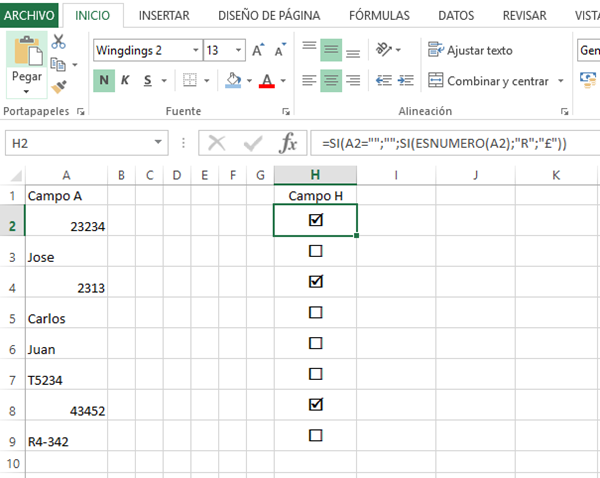
Task: Select cell containing T5234
Action: click(x=66, y=374)
